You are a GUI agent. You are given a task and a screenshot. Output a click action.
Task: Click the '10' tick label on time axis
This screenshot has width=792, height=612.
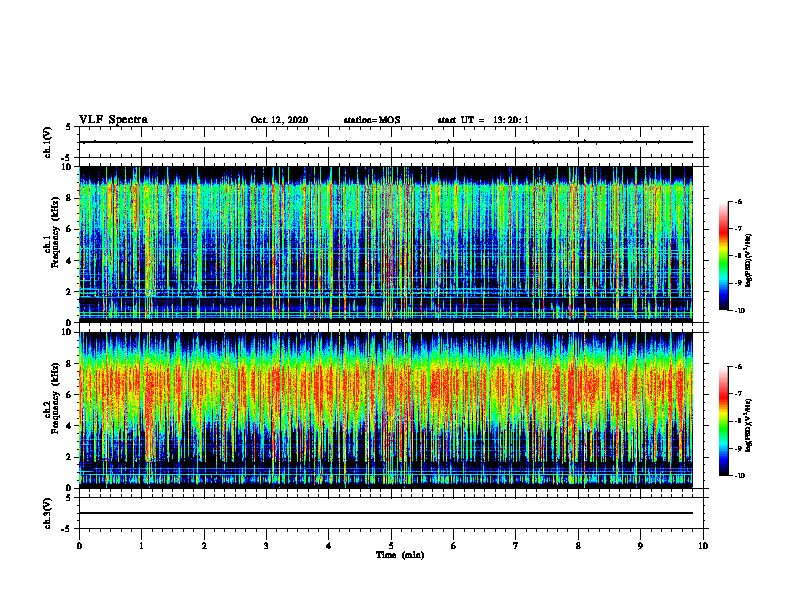tap(703, 545)
